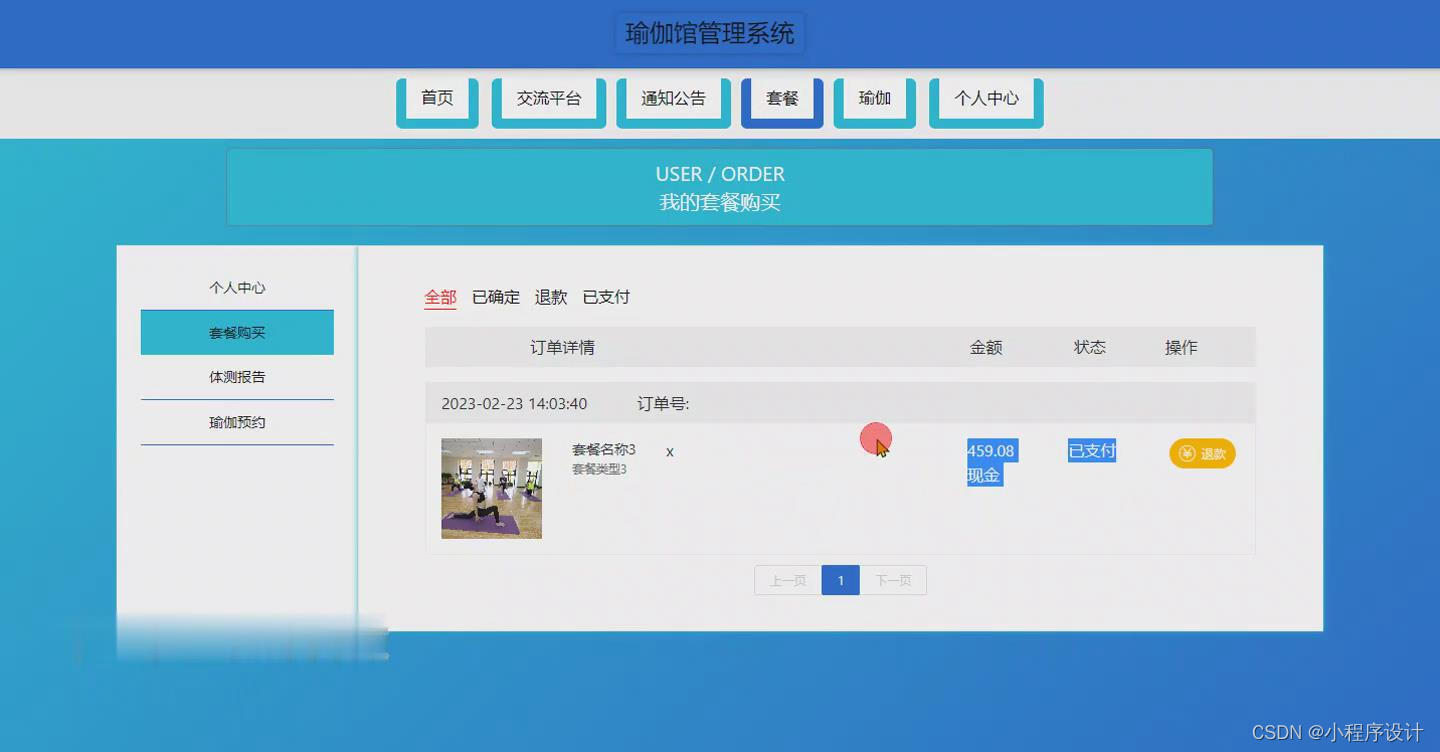Open 瑜伽预约 in the sidebar
Viewport: 1440px width, 752px height.
(x=237, y=422)
